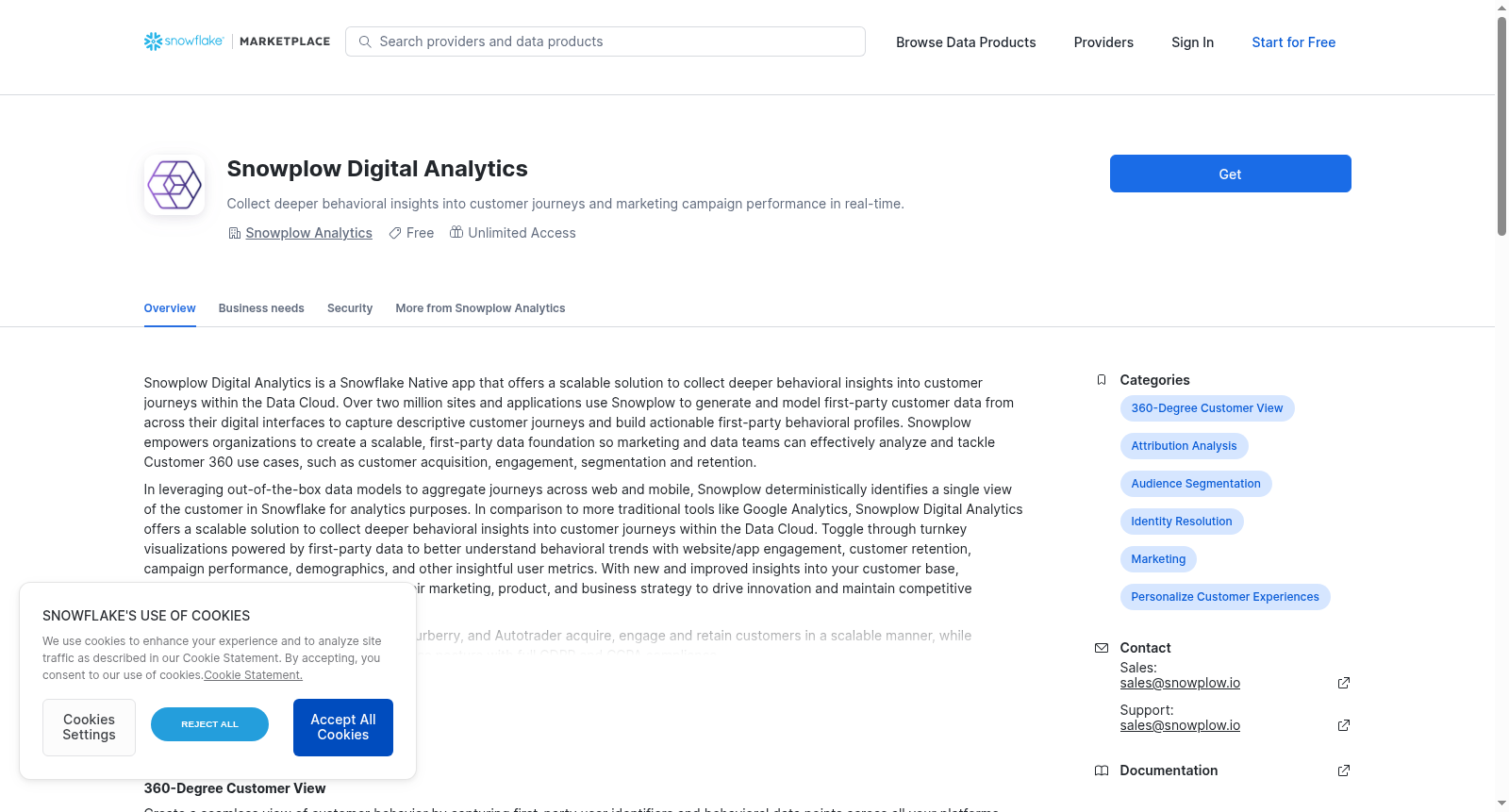The width and height of the screenshot is (1509, 812).
Task: Click the scrollbar up arrow
Action: tap(1501, 8)
